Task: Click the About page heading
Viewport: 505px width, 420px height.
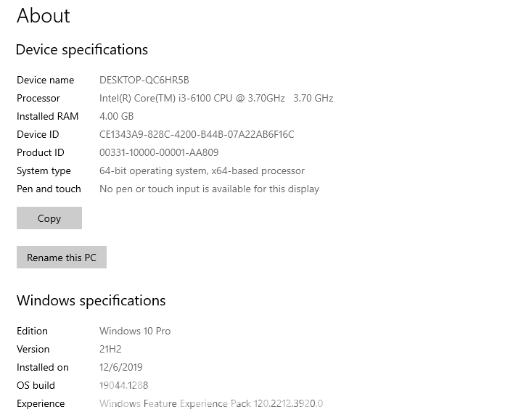Action: (43, 15)
